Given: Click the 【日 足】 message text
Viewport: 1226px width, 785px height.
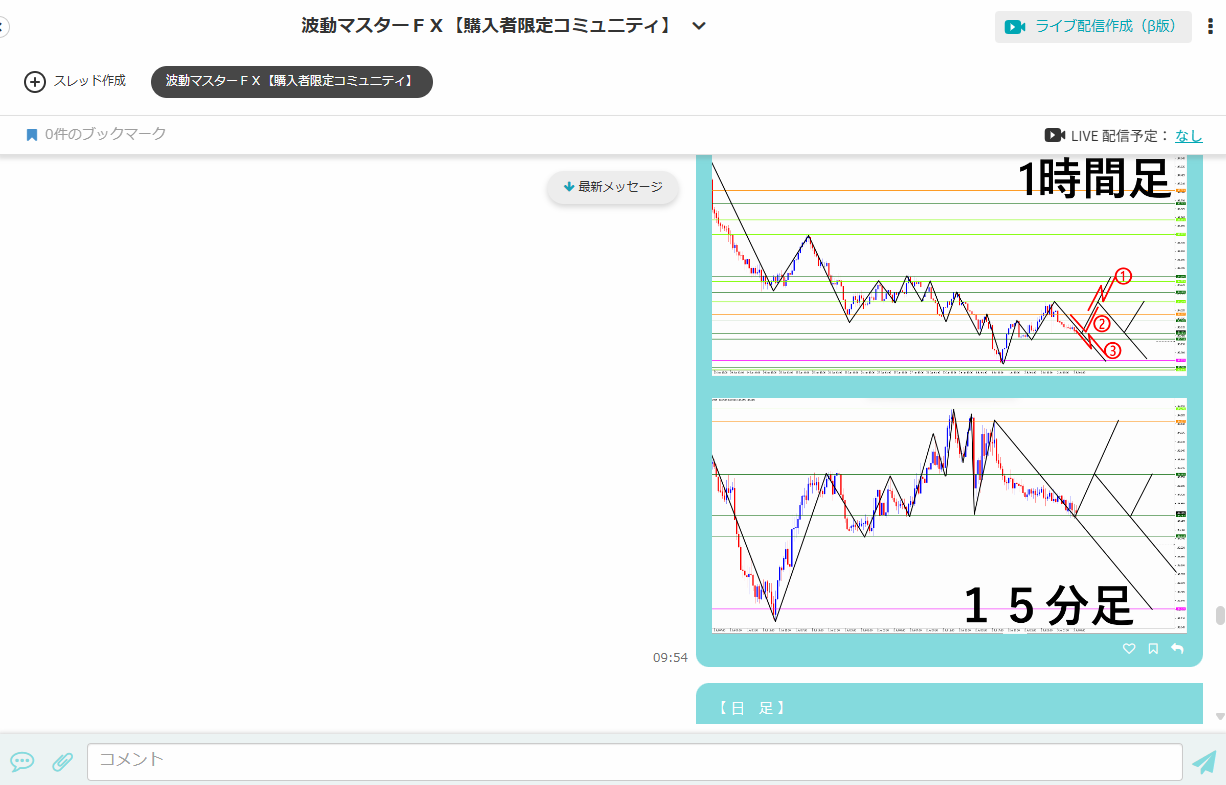Looking at the screenshot, I should [x=753, y=708].
